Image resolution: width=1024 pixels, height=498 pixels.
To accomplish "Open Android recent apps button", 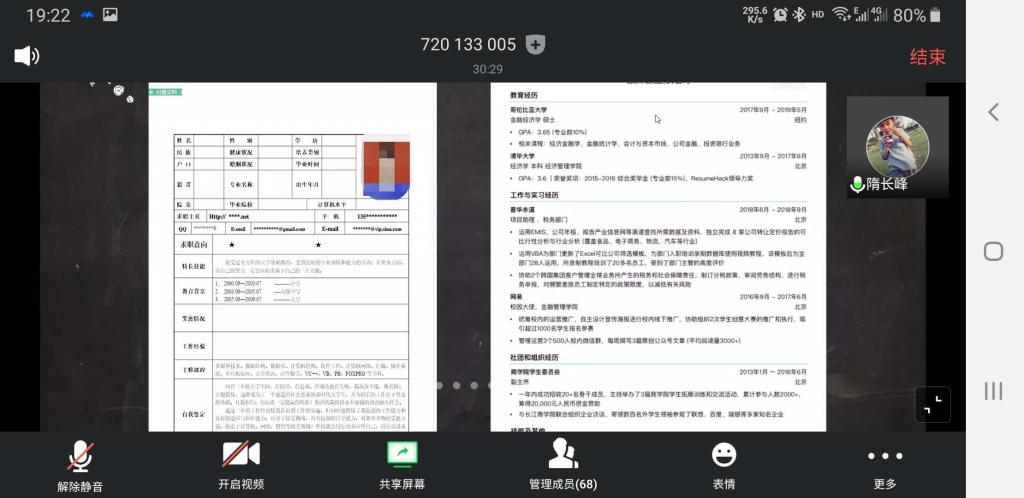I will pyautogui.click(x=993, y=390).
